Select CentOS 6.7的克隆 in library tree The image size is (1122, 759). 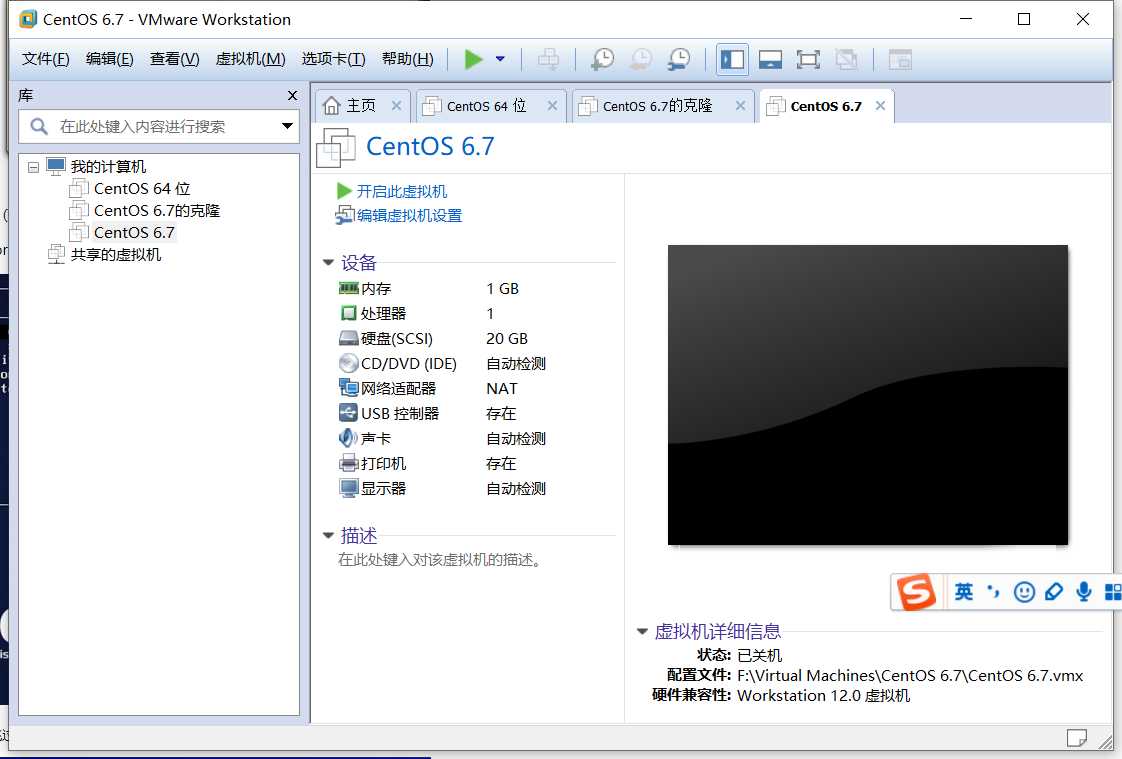pos(145,211)
